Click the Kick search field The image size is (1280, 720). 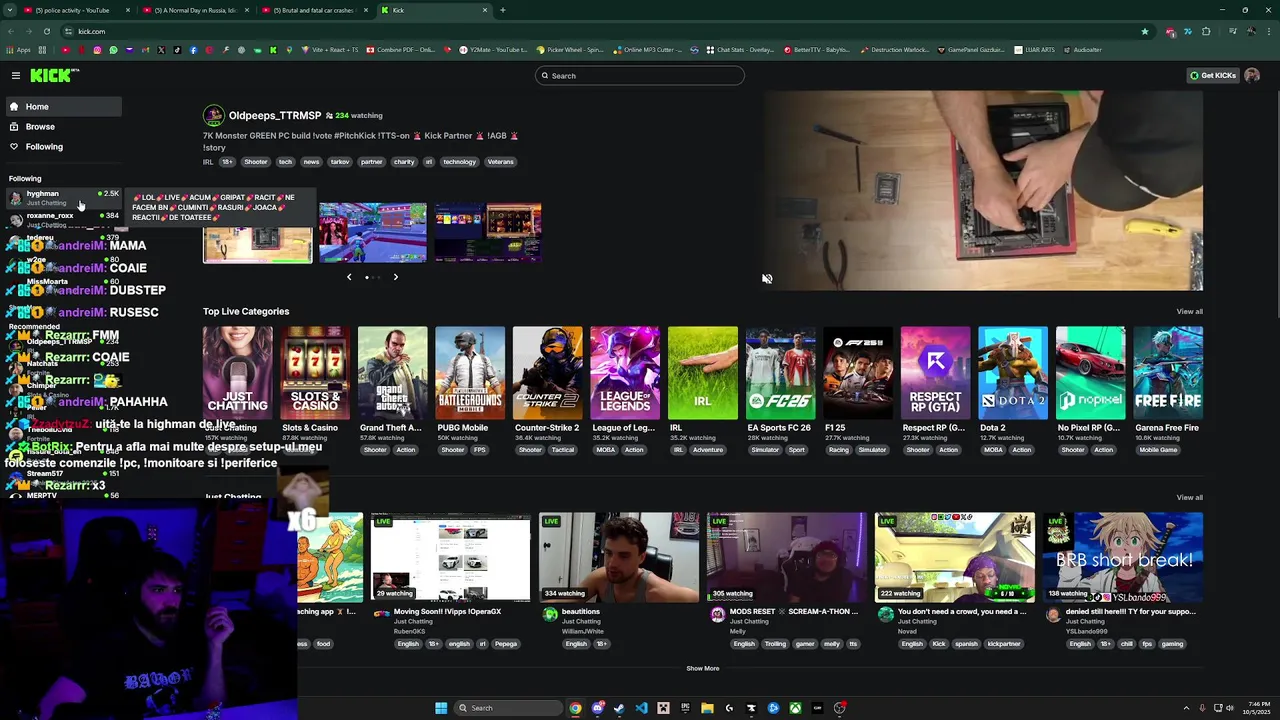point(640,76)
